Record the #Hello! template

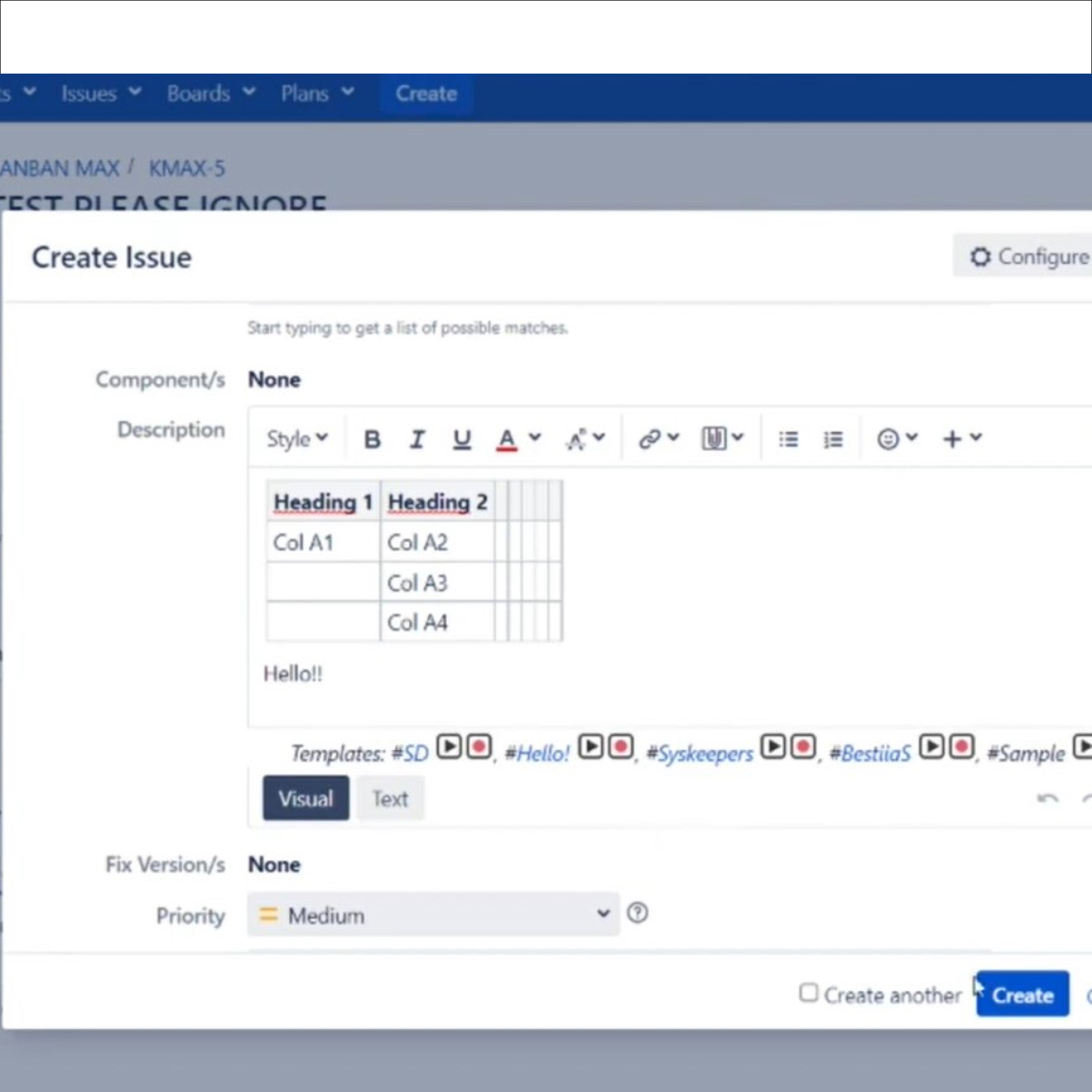click(621, 747)
